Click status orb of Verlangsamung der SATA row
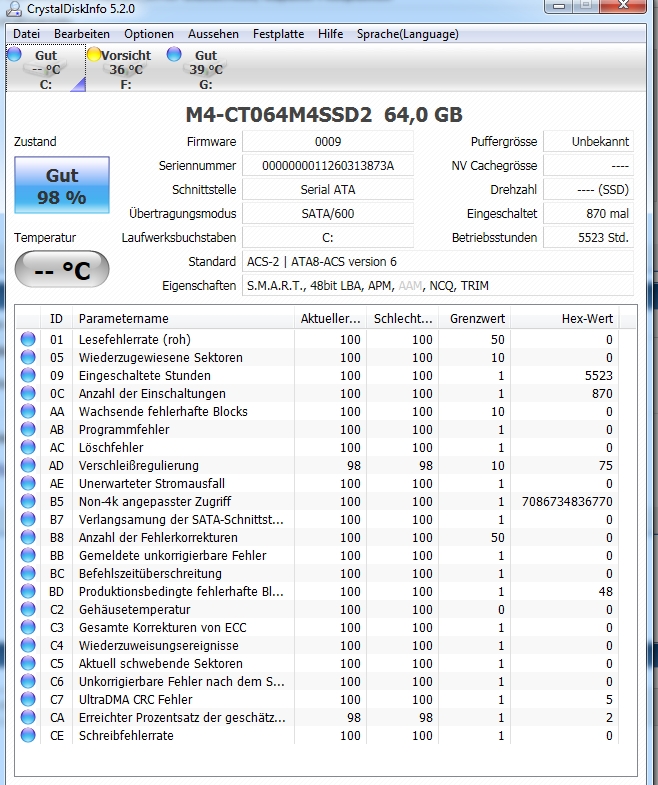Viewport: 658px width, 785px height. tap(28, 519)
